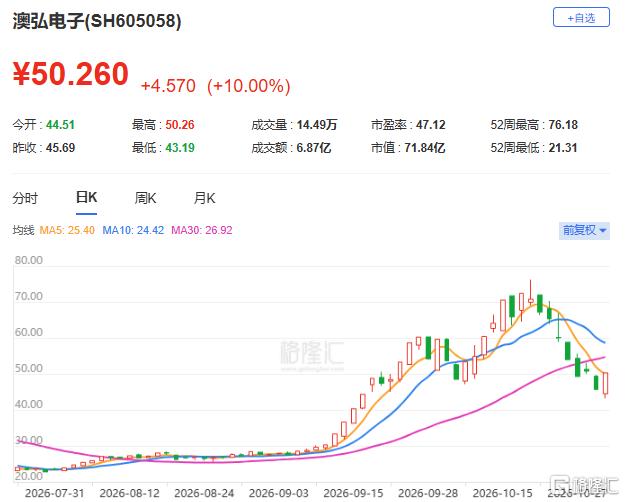Click the 60.00 price axis label
The width and height of the screenshot is (625, 502).
[x=28, y=332]
